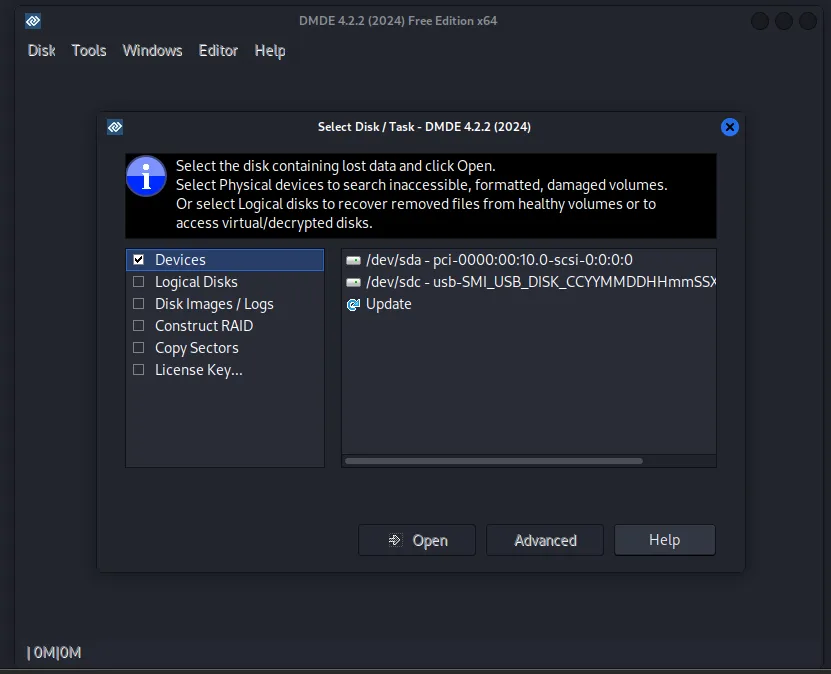Open the Tools menu

point(89,50)
